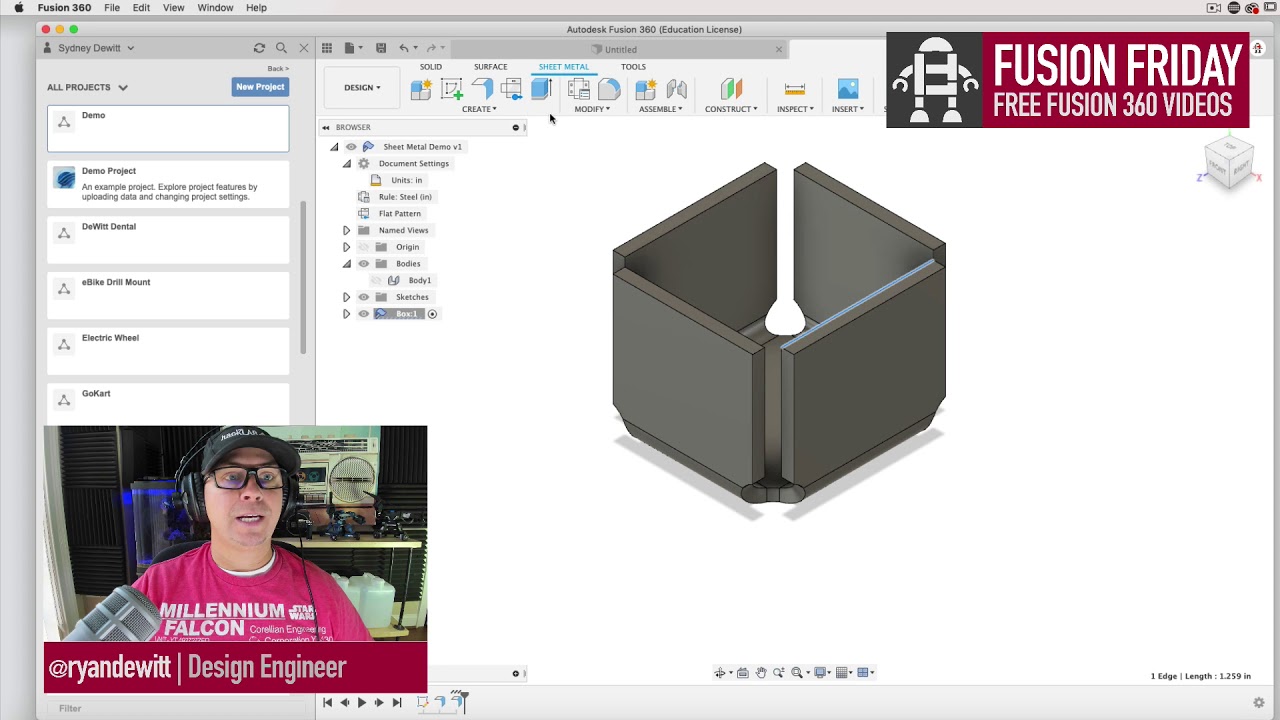Open the CREATE dropdown menu
The image size is (1280, 720).
[x=479, y=109]
